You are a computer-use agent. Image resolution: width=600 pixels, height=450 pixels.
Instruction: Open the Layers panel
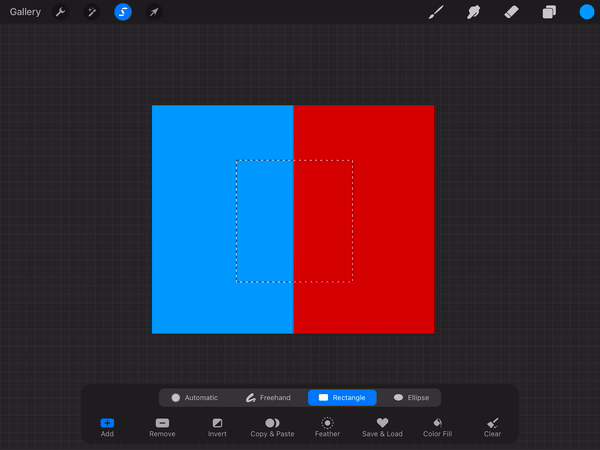(x=549, y=12)
